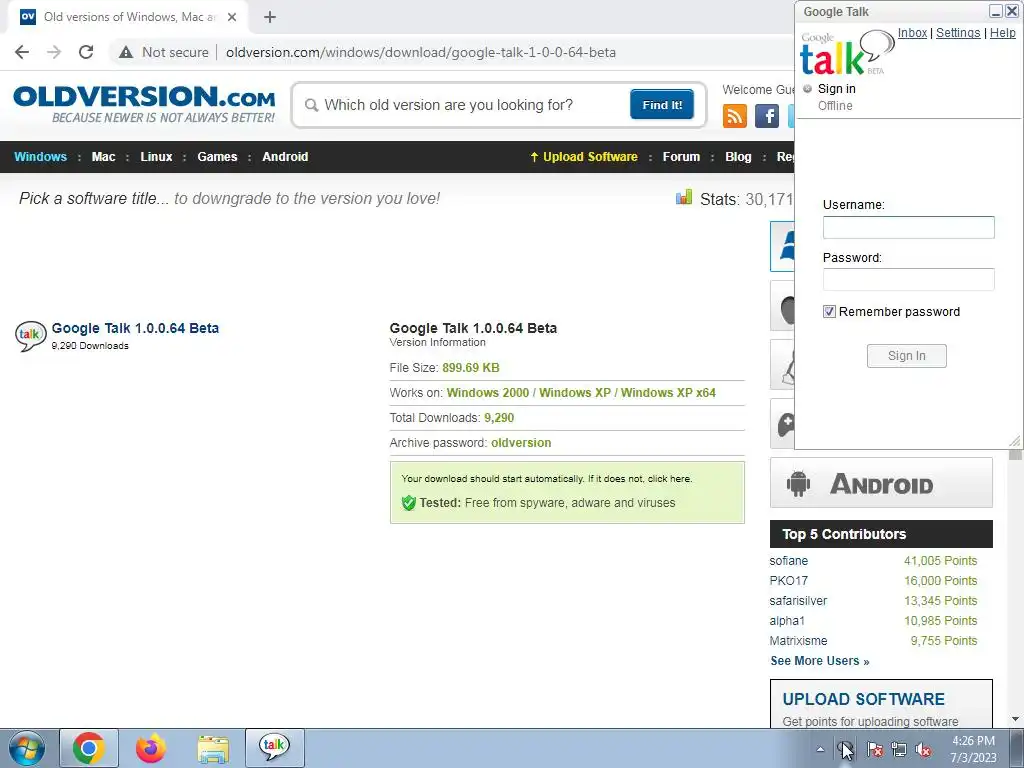Click the Windows 2000 compatibility link

pyautogui.click(x=488, y=393)
